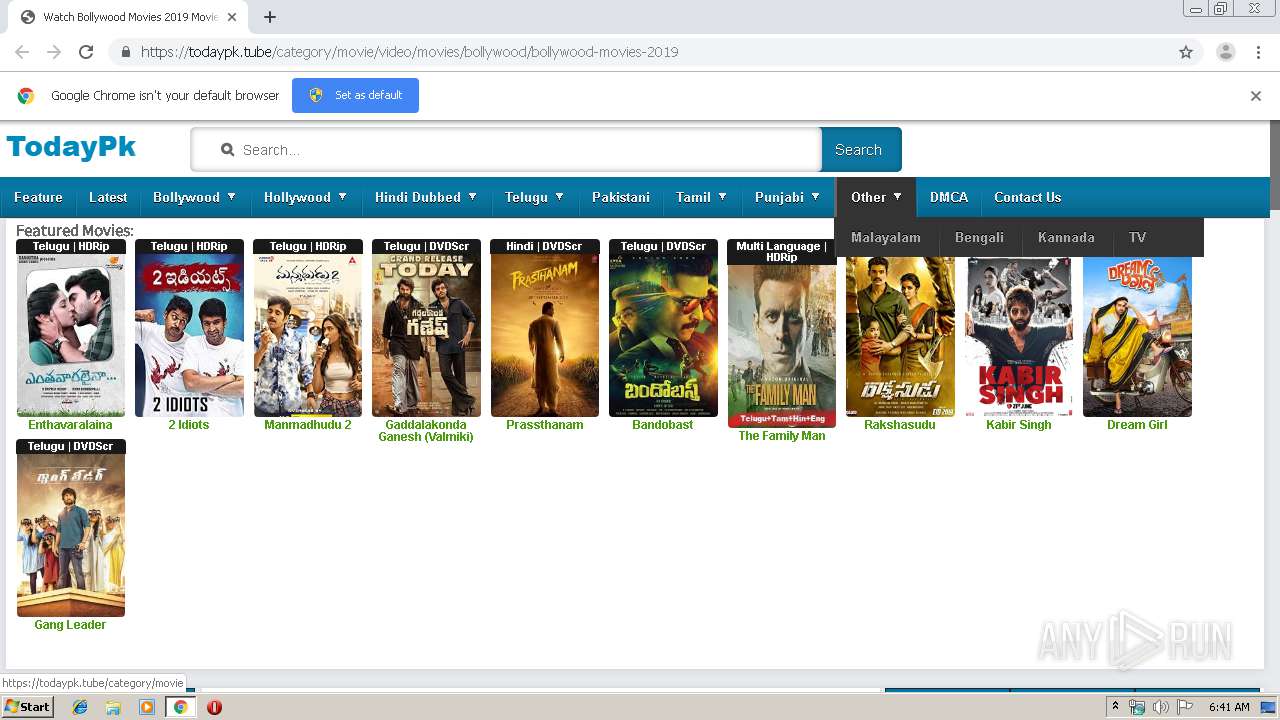The image size is (1280, 720).
Task: Select TV in Other submenu
Action: (x=1137, y=237)
